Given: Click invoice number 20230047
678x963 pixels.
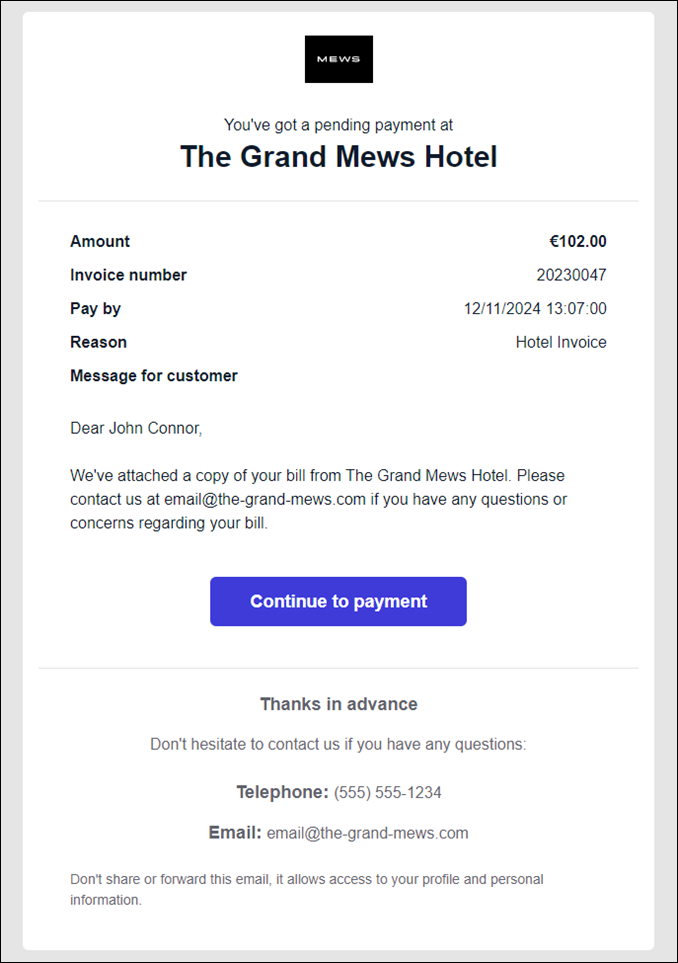Looking at the screenshot, I should pyautogui.click(x=571, y=275).
